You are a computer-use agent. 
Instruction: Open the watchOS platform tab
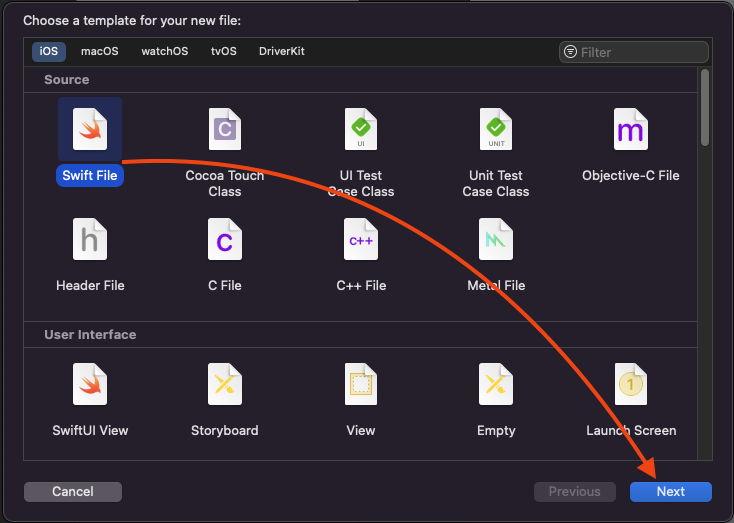click(165, 51)
